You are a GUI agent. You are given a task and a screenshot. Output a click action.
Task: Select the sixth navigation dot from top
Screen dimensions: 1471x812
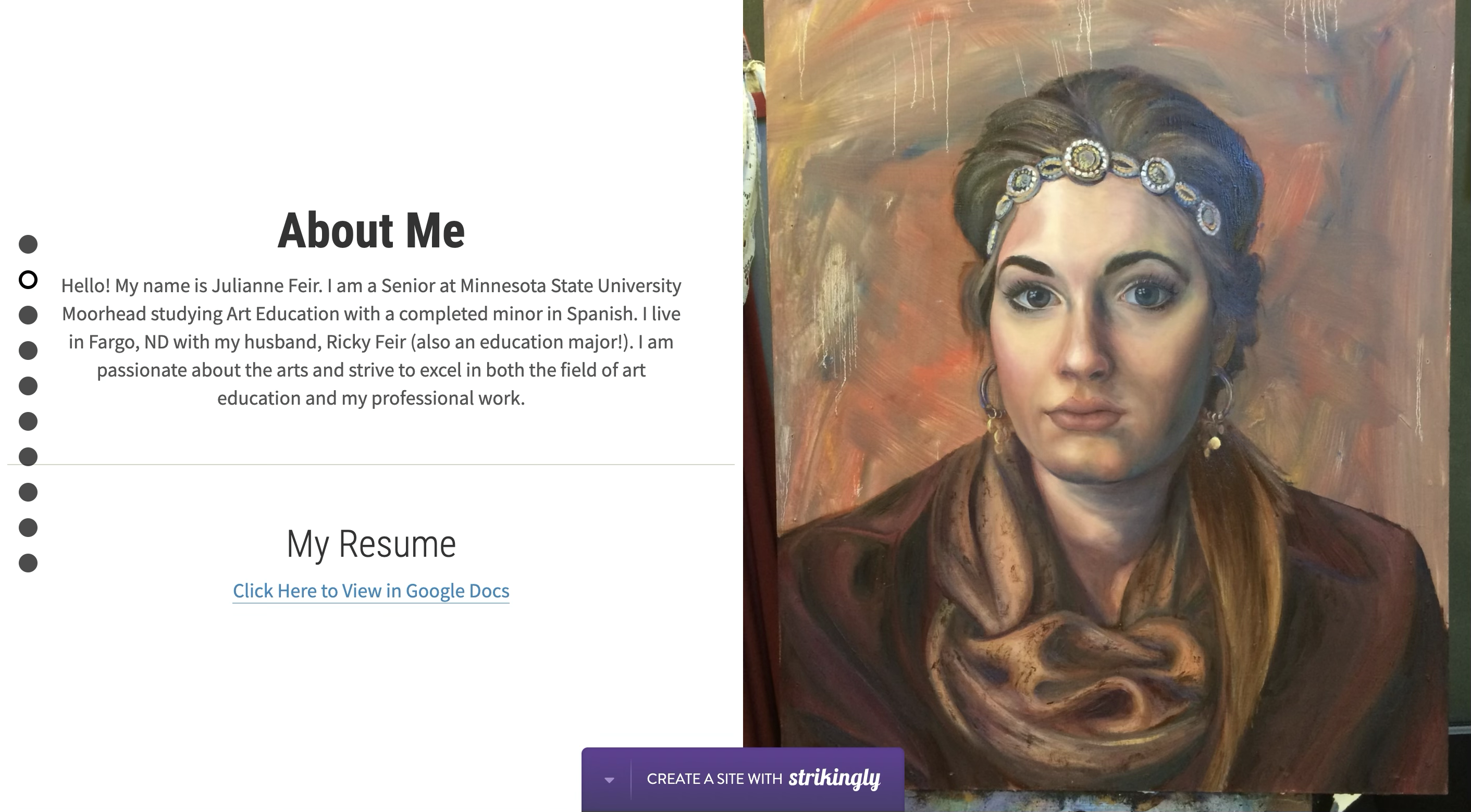(x=28, y=421)
